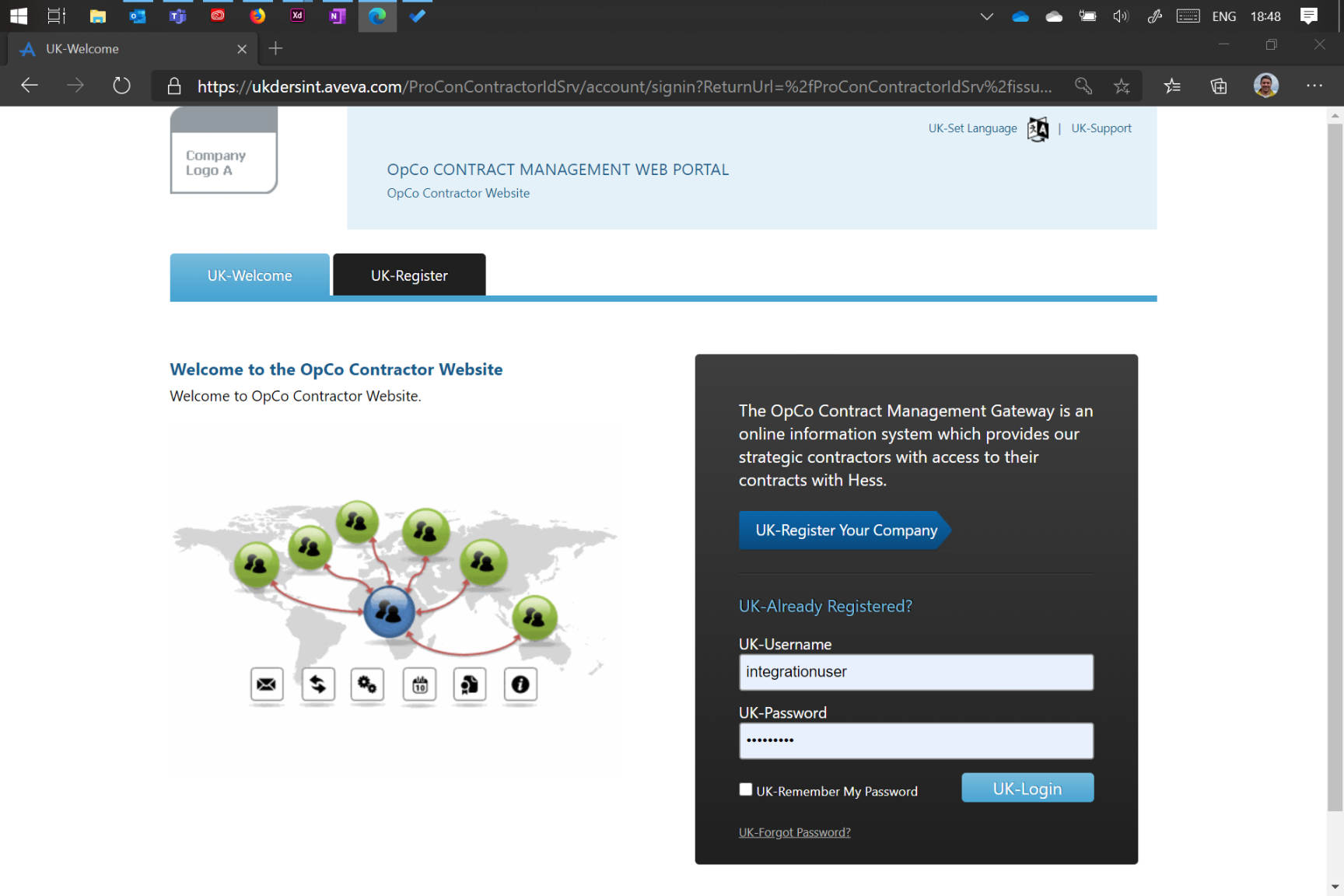Click the info icon below map
Image resolution: width=1344 pixels, height=896 pixels.
coord(520,684)
